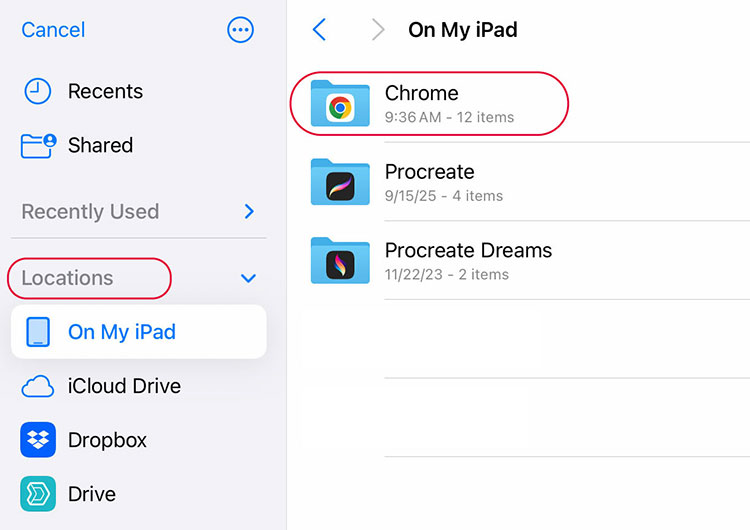
Task: Open the iCloud Drive location
Action: [x=124, y=386]
